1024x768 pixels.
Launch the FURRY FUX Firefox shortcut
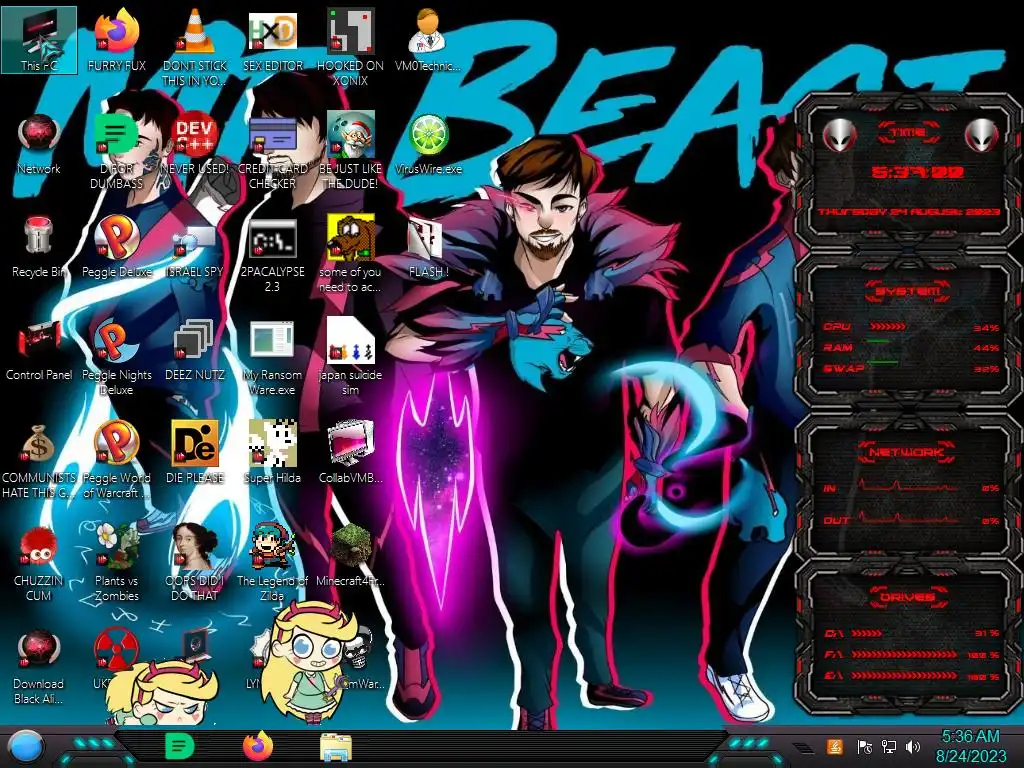tap(116, 40)
